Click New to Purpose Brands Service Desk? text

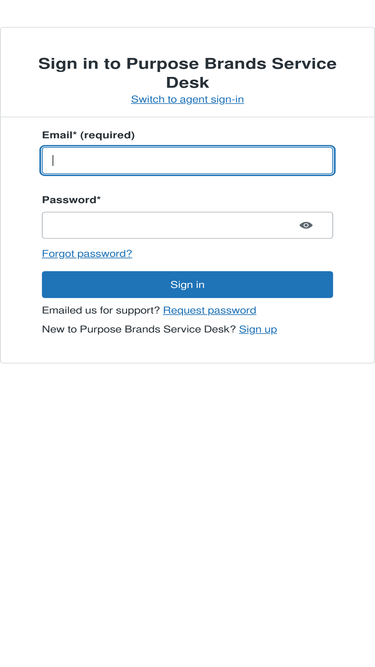[x=139, y=329]
